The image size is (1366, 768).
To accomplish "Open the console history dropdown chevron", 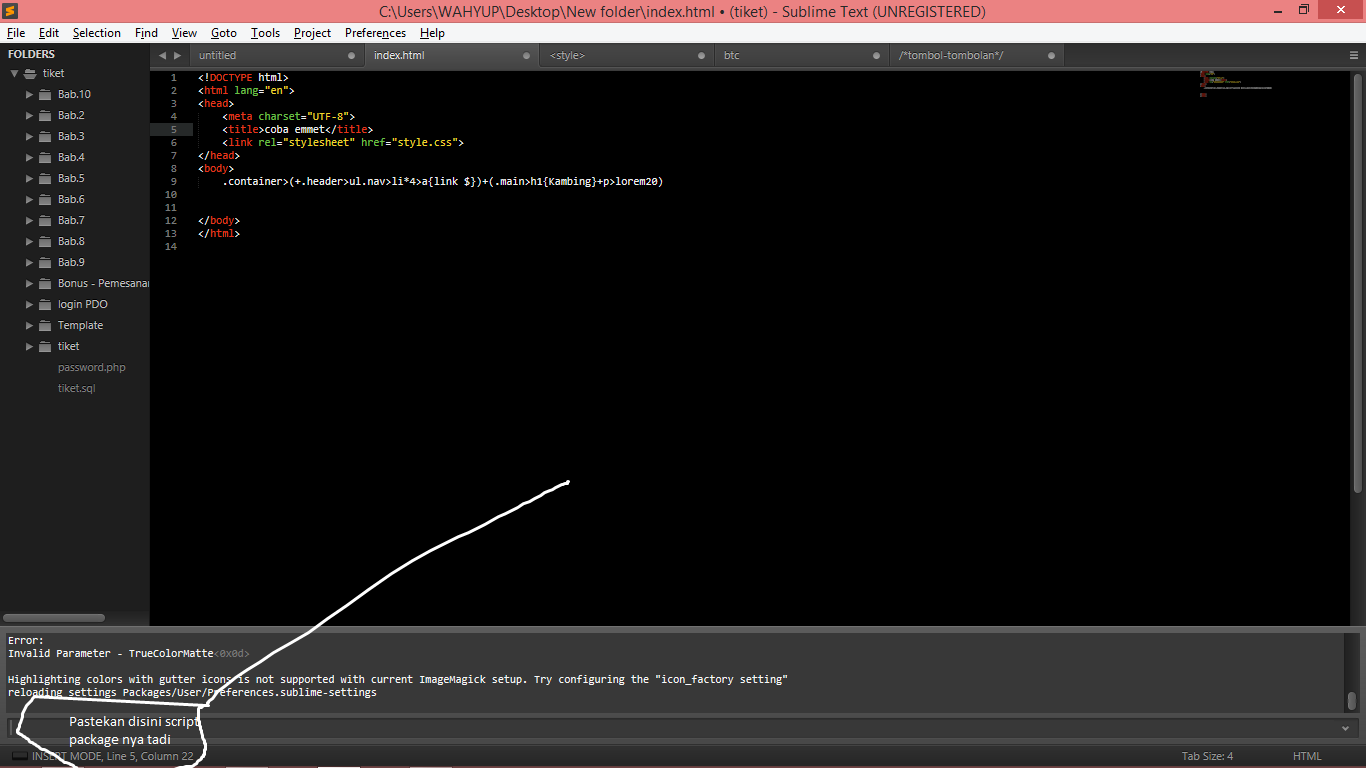I will pyautogui.click(x=1345, y=728).
